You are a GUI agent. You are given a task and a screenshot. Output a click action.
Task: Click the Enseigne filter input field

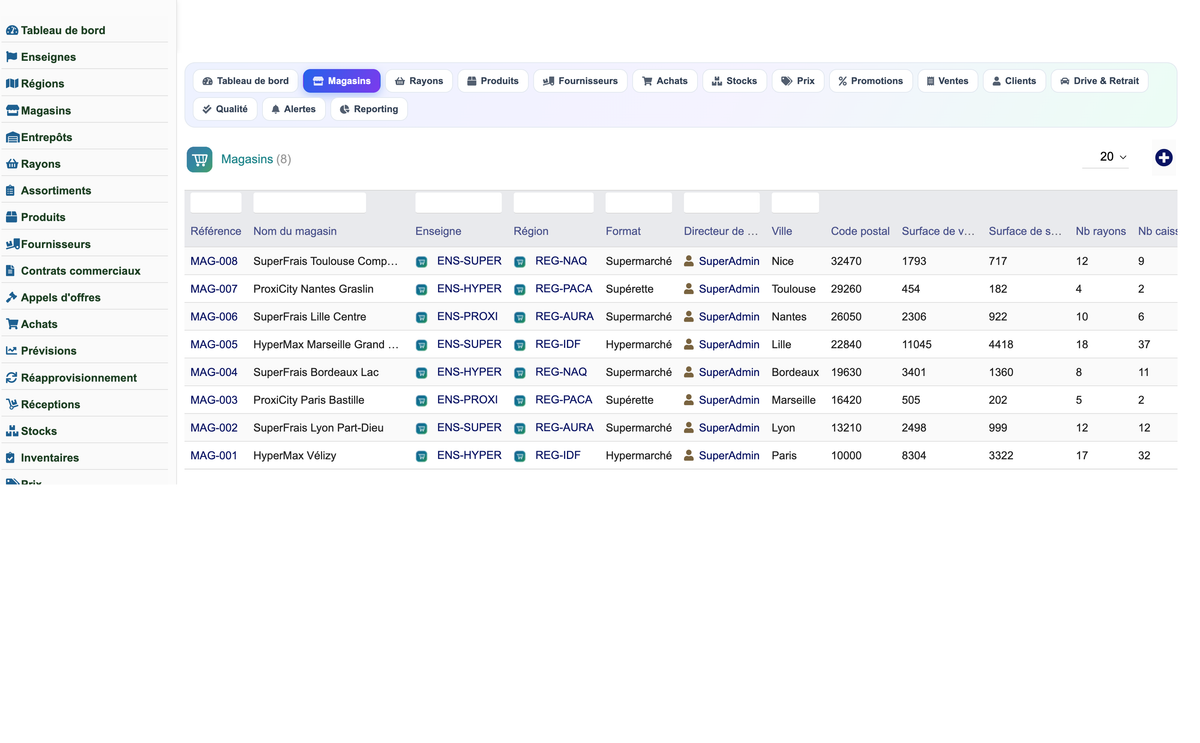point(459,202)
